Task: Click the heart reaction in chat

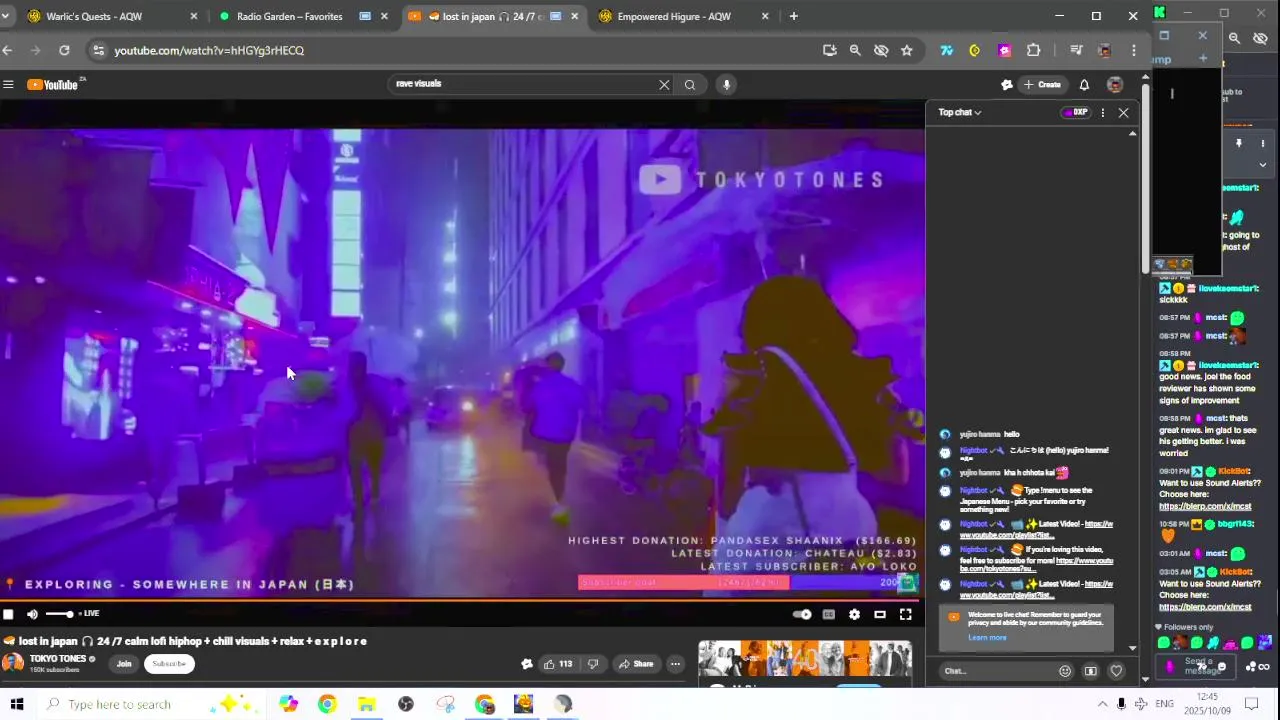Action: (1117, 671)
